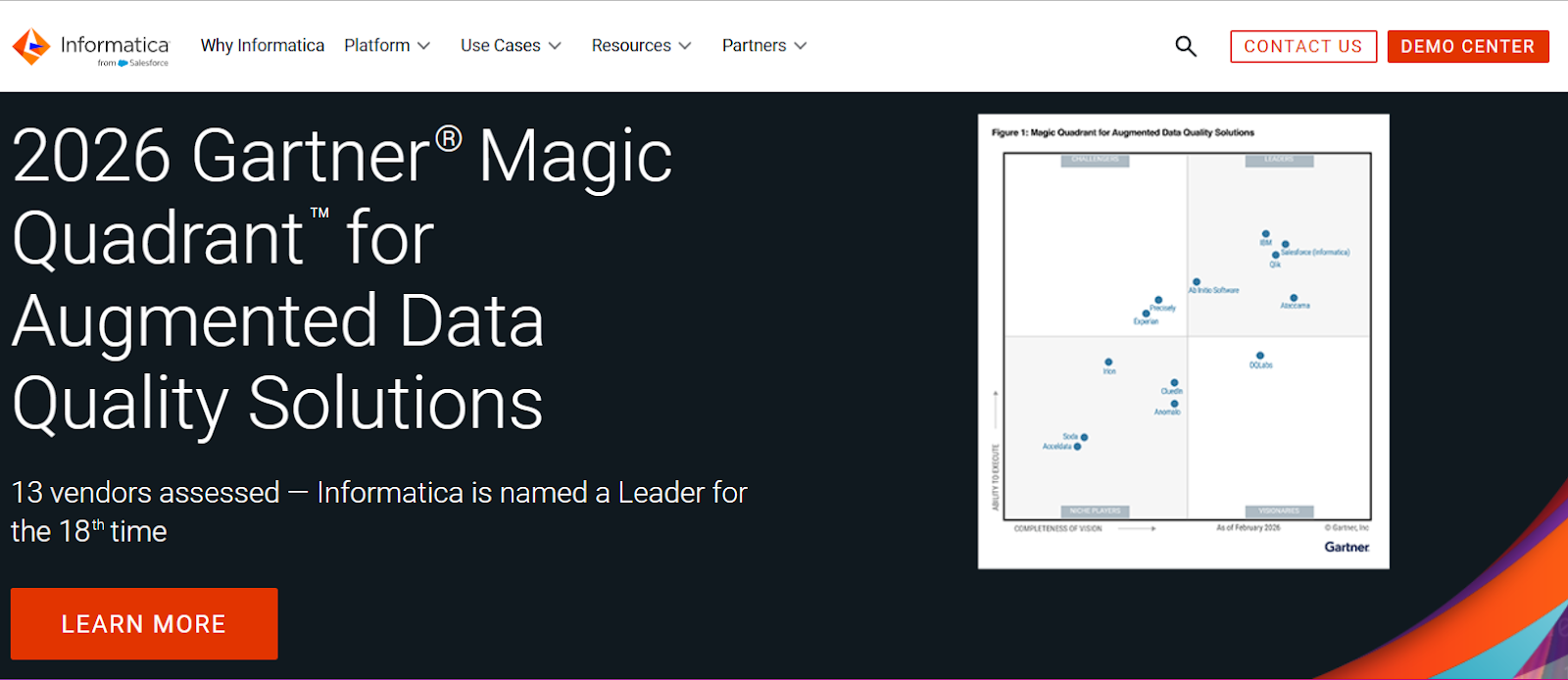Screen dimensions: 1568x680
Task: Click the Informatica logo
Action: (x=90, y=47)
